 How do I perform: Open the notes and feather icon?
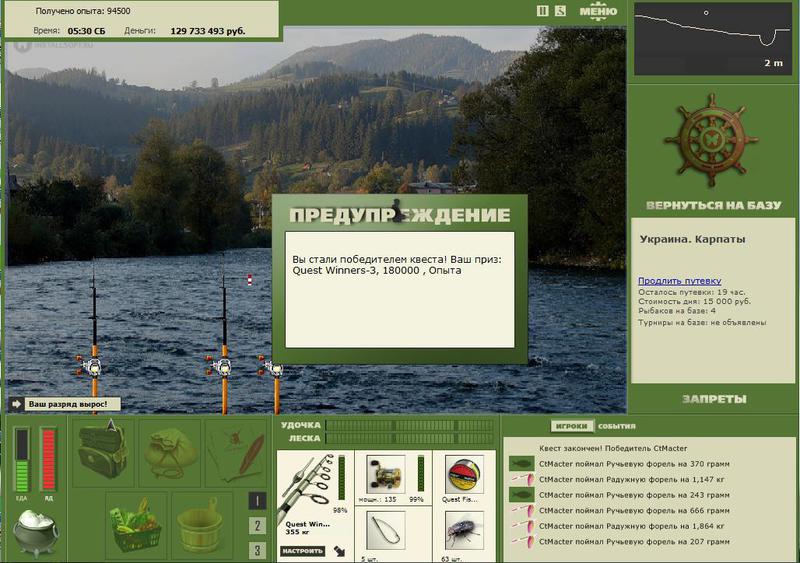pos(236,453)
